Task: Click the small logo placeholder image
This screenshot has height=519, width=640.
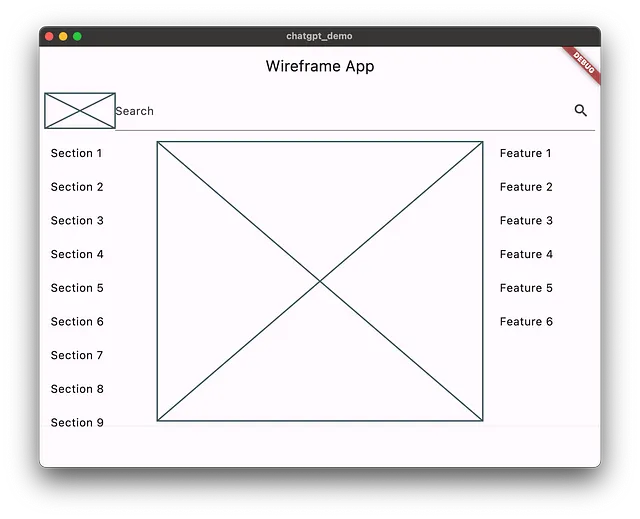Action: (80, 111)
